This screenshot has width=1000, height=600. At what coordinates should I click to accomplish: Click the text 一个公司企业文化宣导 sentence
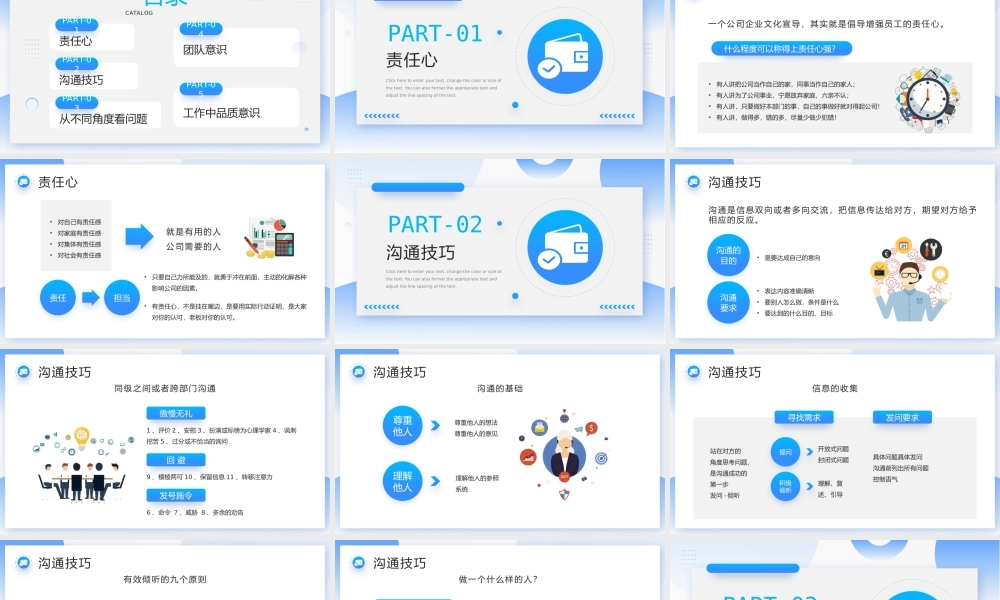(826, 24)
